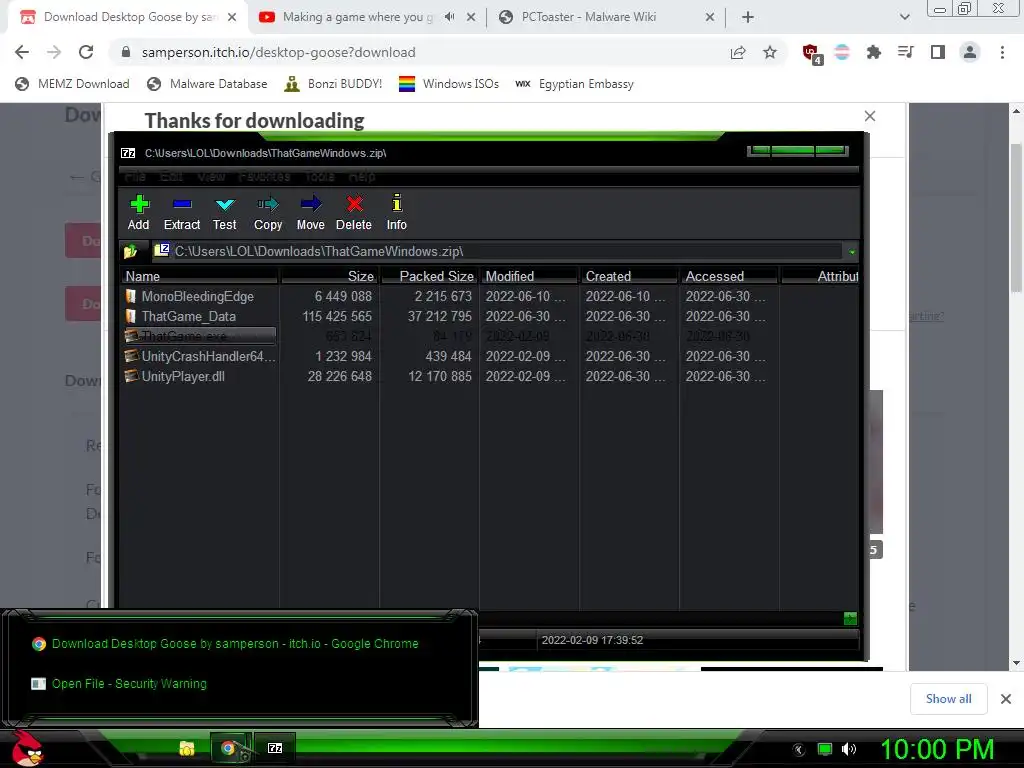Open the Tools menu in 7-Zip

click(319, 176)
